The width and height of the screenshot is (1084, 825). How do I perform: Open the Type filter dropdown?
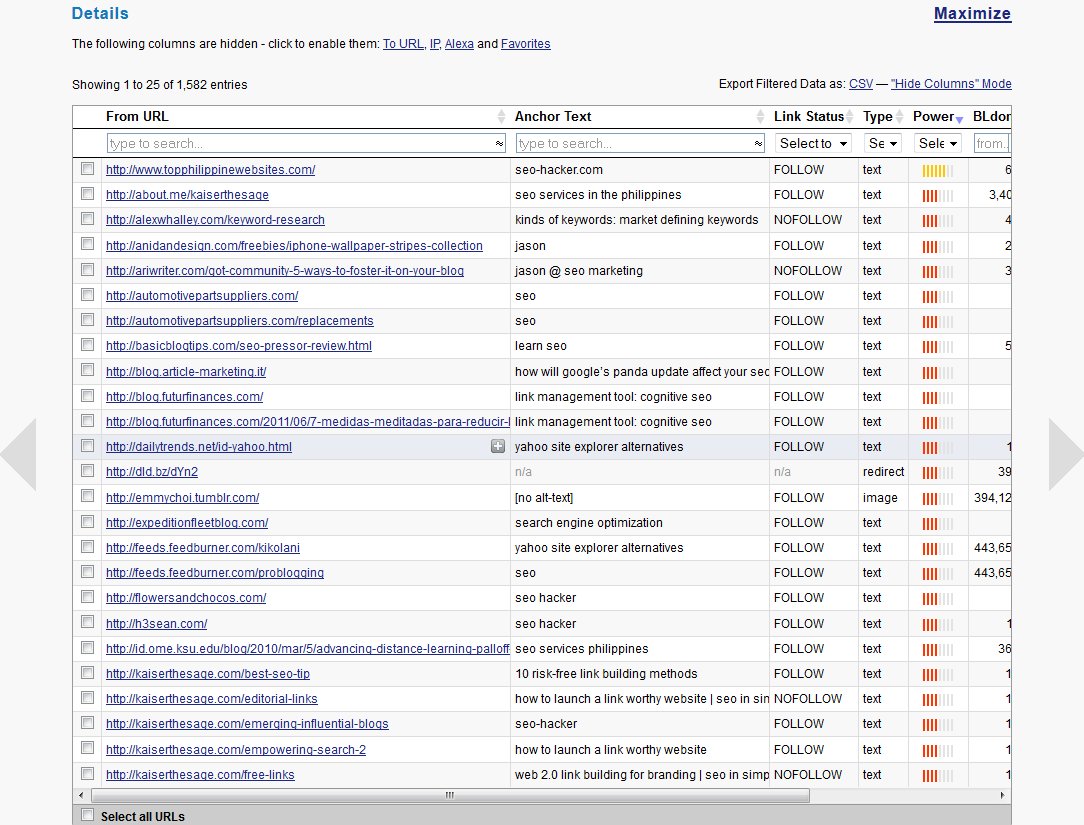(x=882, y=144)
